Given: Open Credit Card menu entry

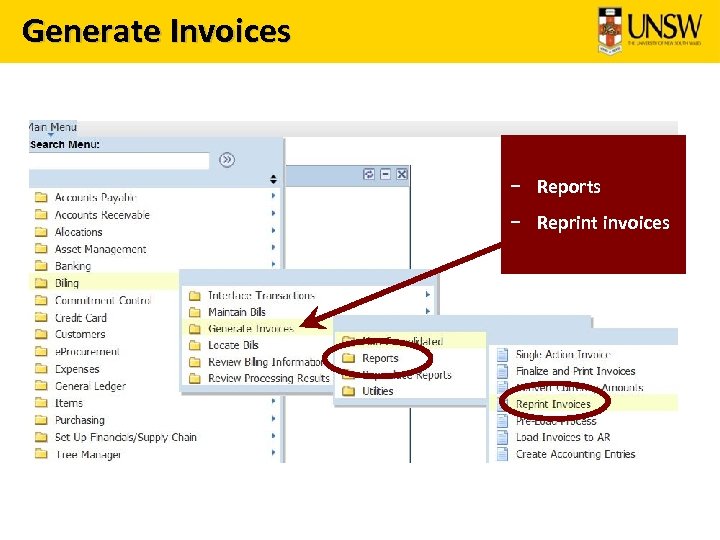Looking at the screenshot, I should tap(80, 318).
